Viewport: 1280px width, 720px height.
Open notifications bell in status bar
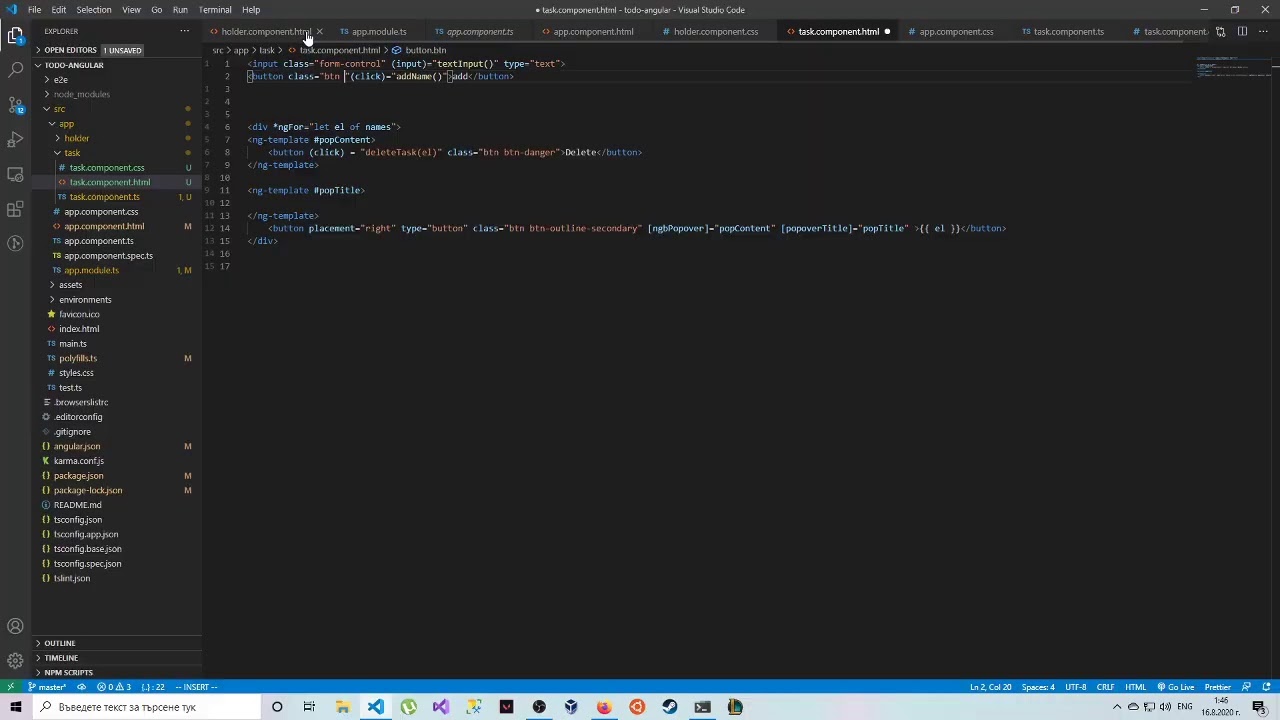(1267, 687)
